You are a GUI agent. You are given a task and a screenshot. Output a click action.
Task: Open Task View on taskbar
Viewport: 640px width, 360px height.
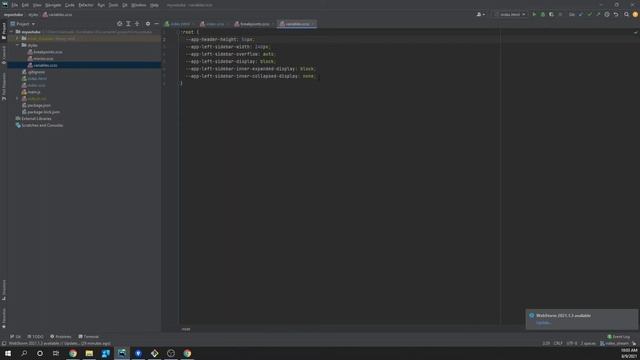(56, 353)
